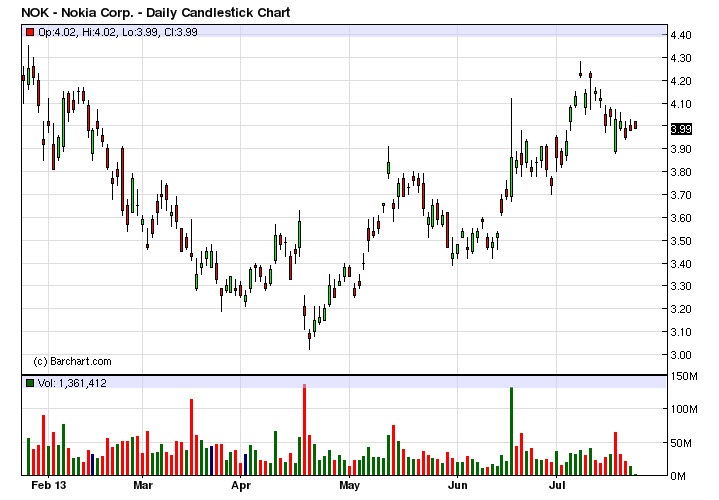Click the 3.30 price axis label
The height and width of the screenshot is (500, 719).
point(680,286)
